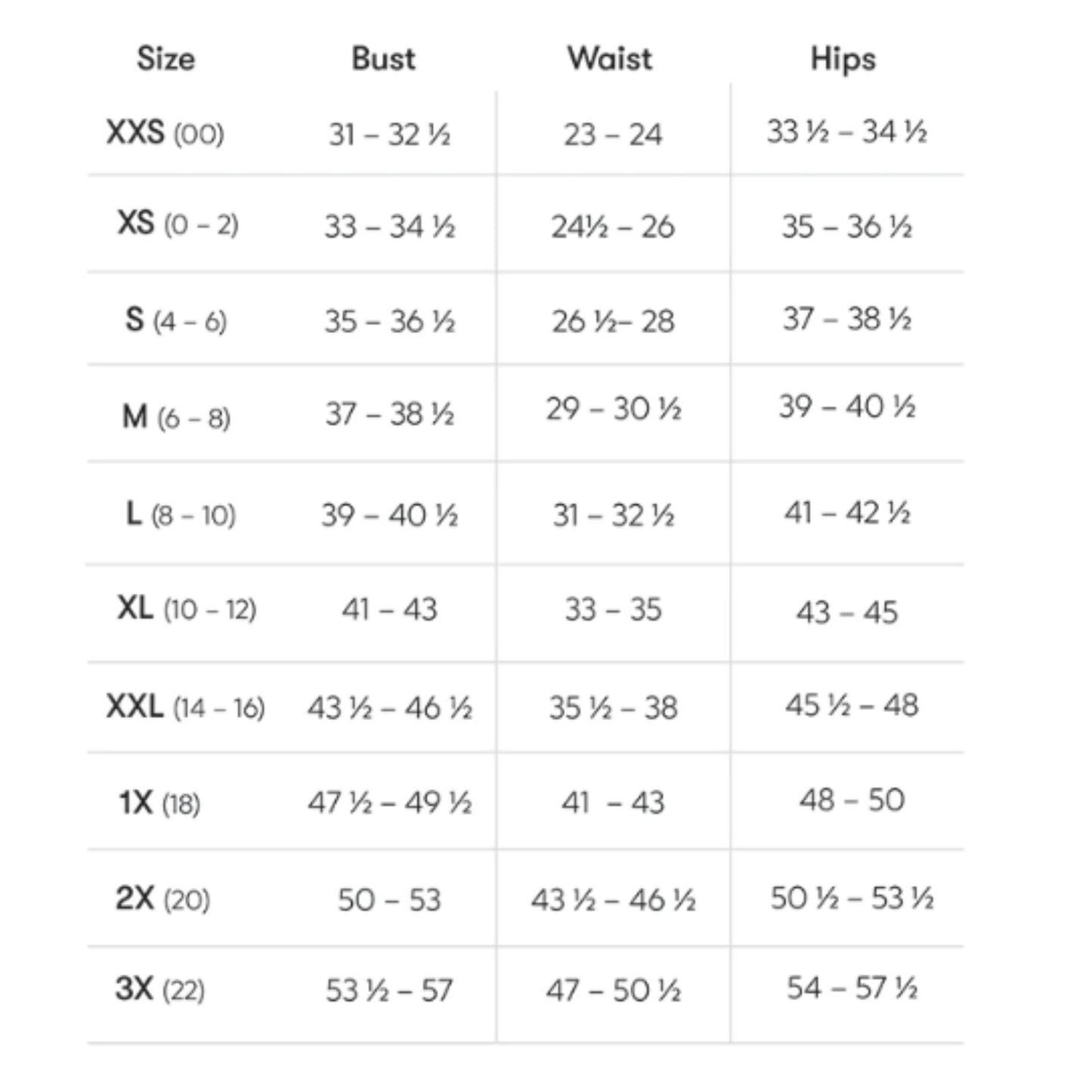Click the Bust column header

[x=383, y=58]
